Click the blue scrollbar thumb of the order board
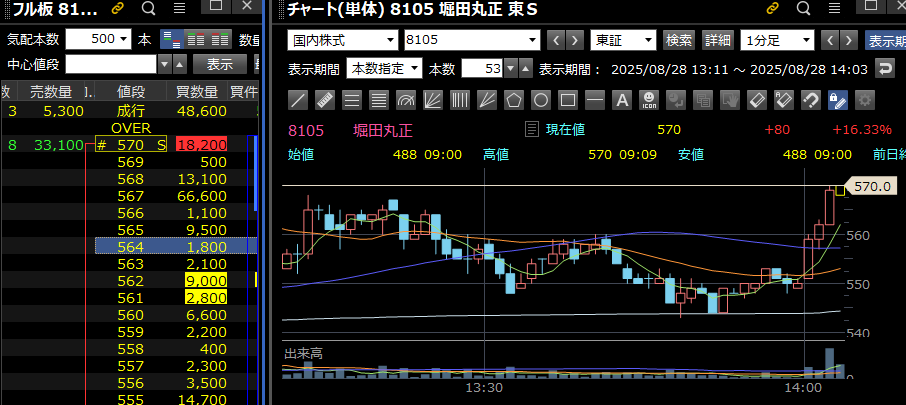Image resolution: width=906 pixels, height=405 pixels. (257, 173)
